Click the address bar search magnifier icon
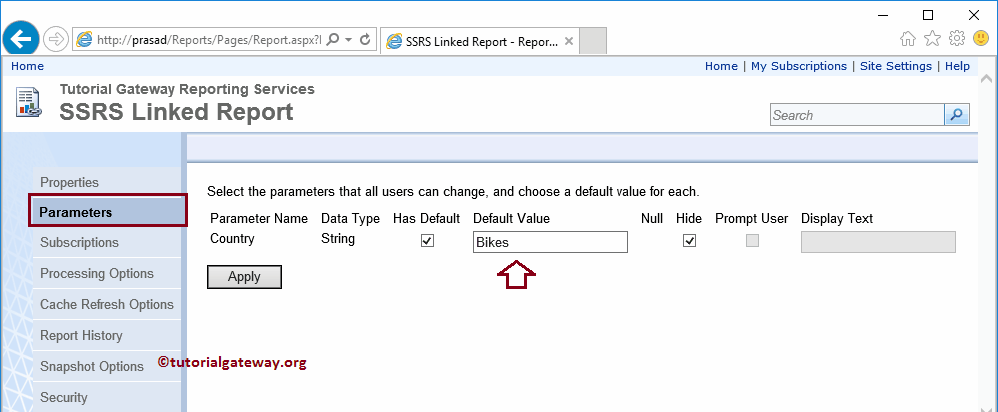Viewport: 998px width, 412px height. tap(332, 40)
